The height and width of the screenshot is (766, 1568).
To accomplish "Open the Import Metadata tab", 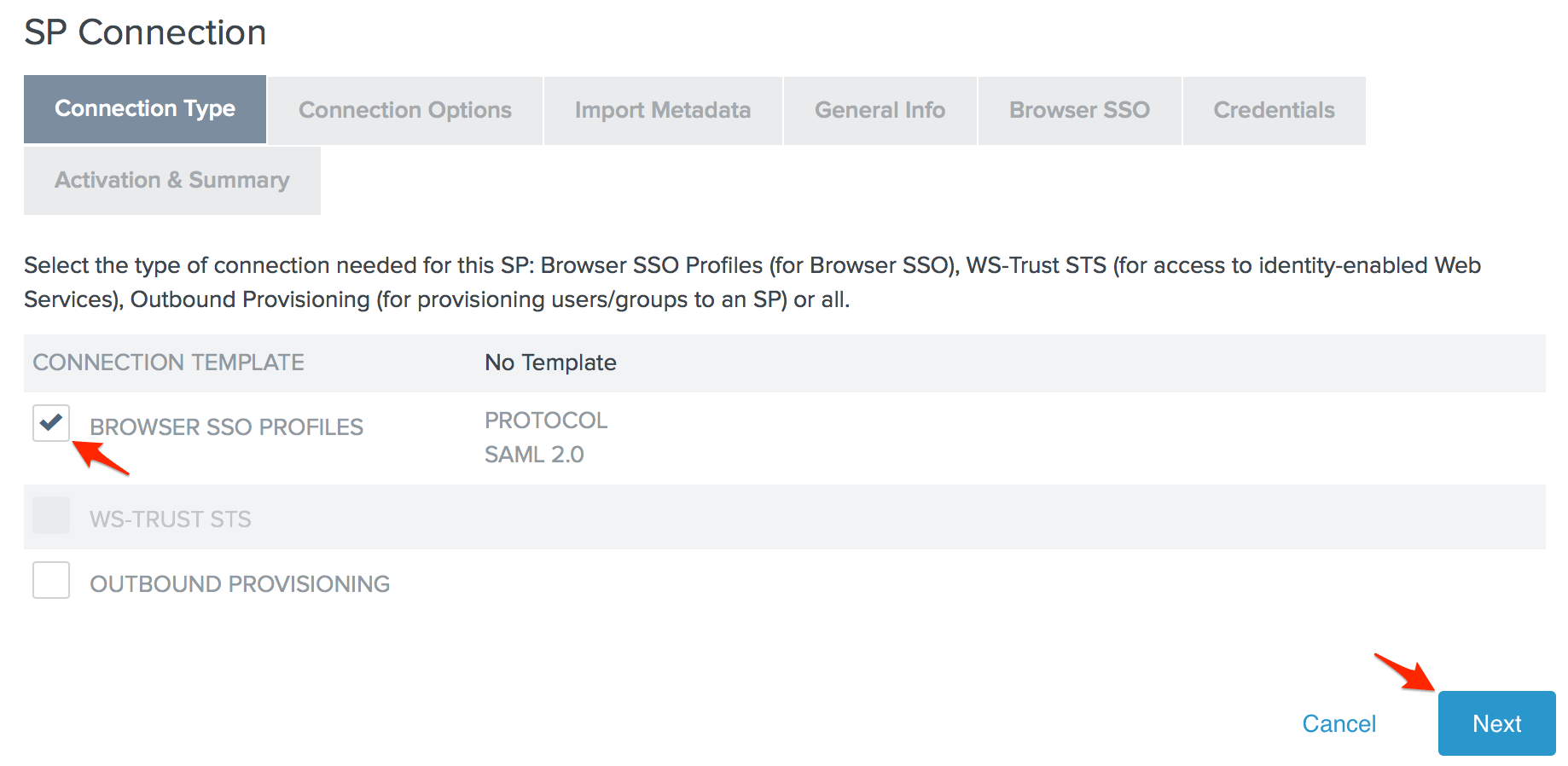I will tap(663, 111).
